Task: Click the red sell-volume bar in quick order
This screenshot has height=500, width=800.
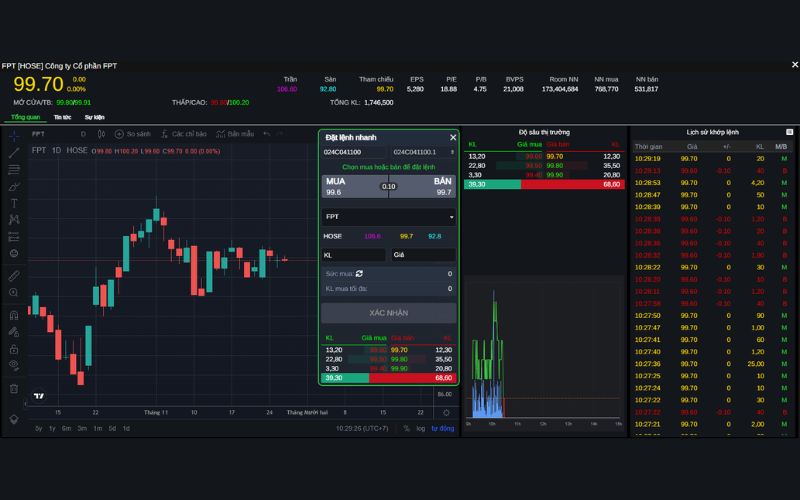Action: [x=412, y=378]
